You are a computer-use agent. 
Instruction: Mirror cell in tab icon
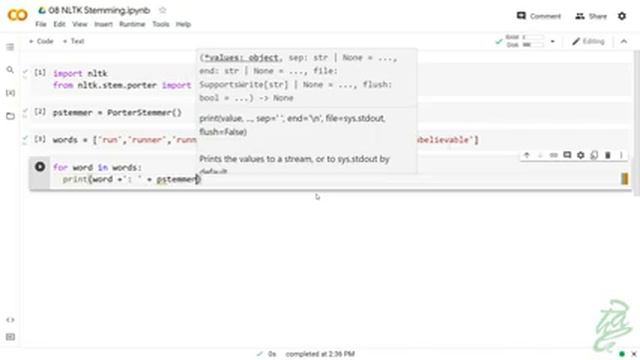click(x=594, y=155)
